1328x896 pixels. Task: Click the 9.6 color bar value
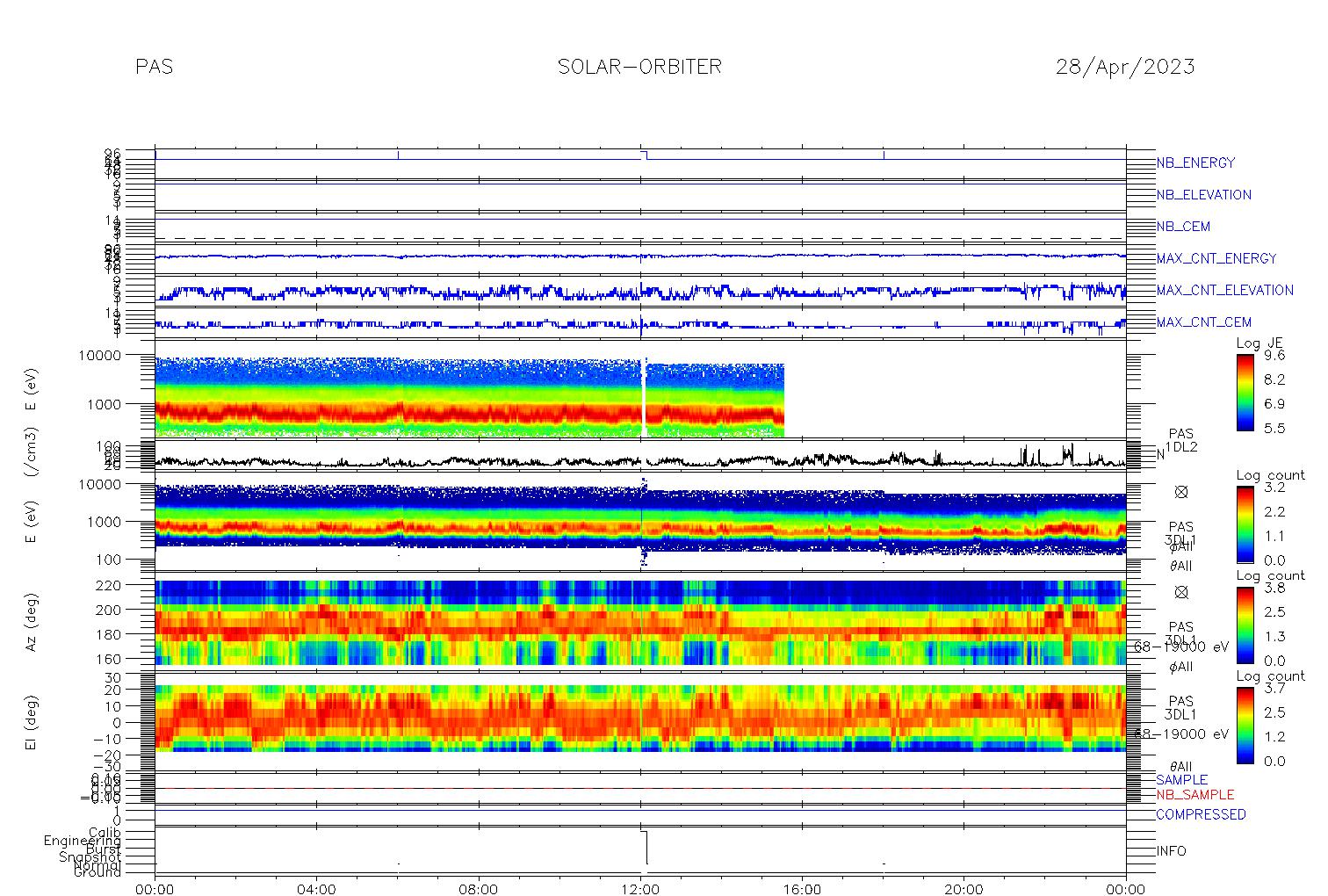click(x=1274, y=356)
